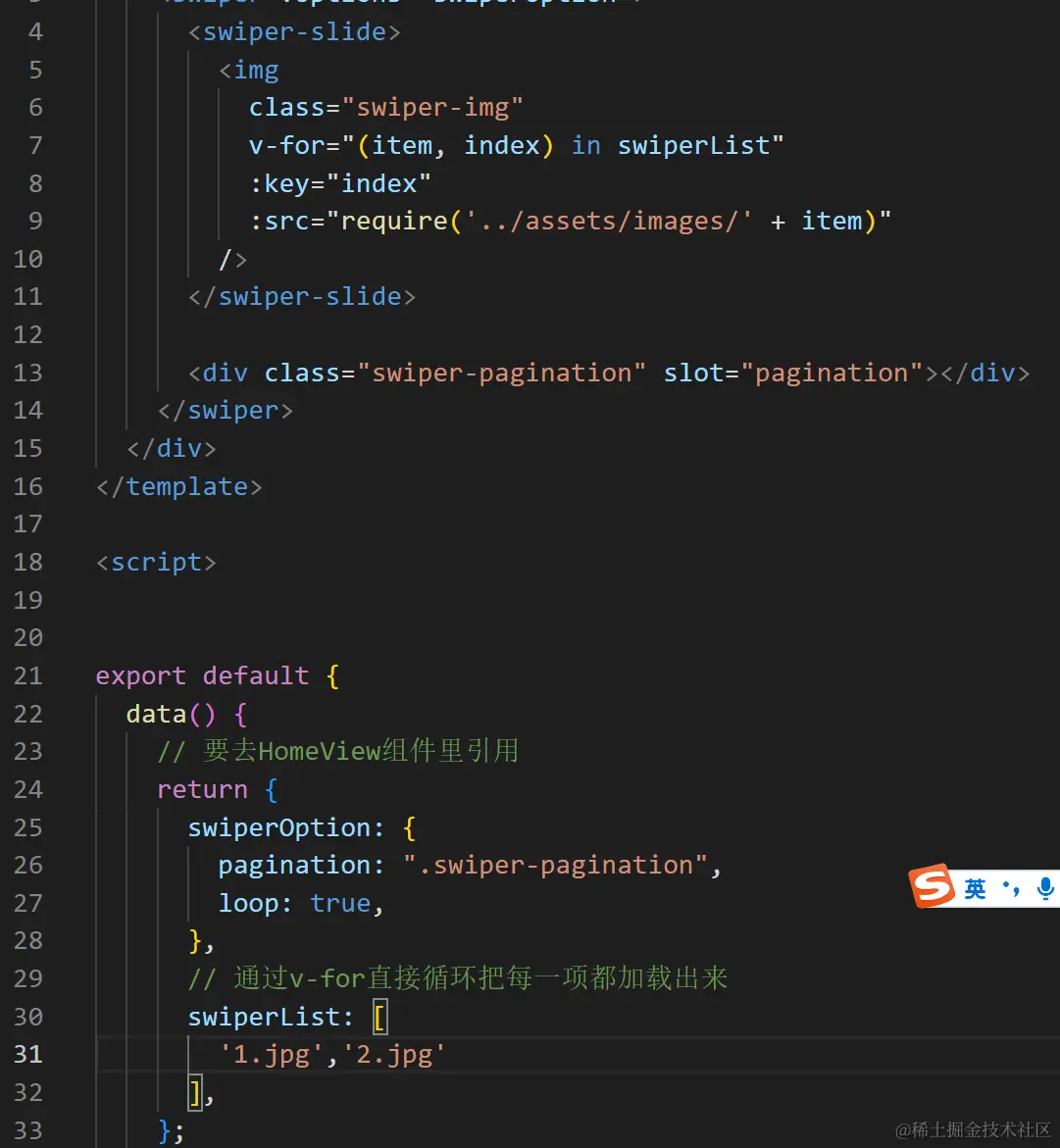Screen dimensions: 1060x1148
Task: Click the microphone voice input icon
Action: [1045, 888]
